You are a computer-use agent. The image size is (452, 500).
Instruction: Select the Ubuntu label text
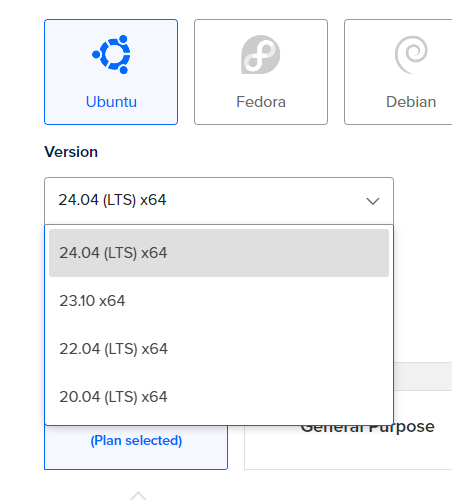coord(111,102)
